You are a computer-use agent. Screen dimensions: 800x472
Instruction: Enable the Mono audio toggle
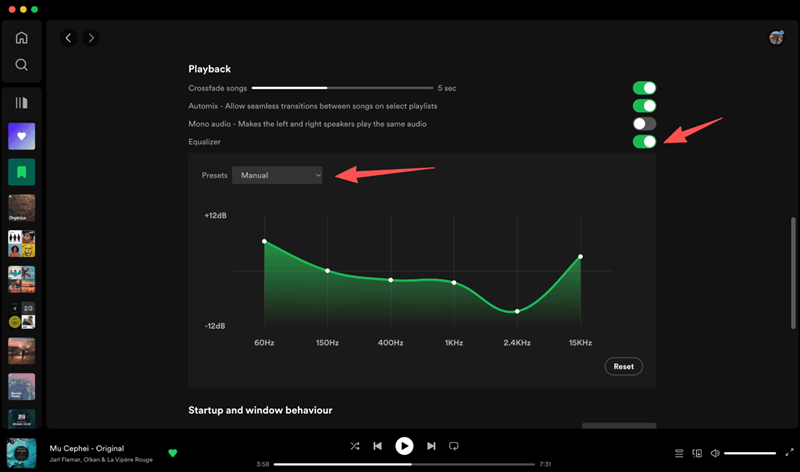tap(644, 123)
